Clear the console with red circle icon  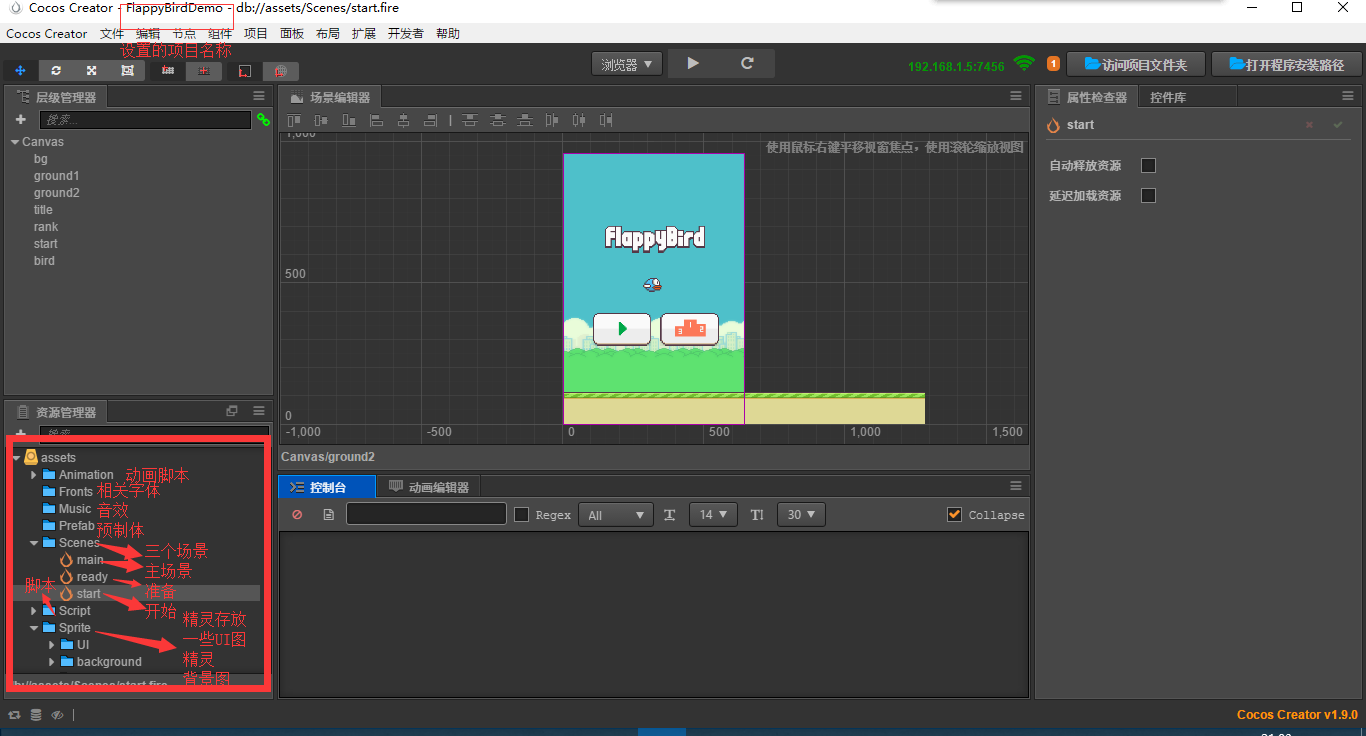point(297,515)
